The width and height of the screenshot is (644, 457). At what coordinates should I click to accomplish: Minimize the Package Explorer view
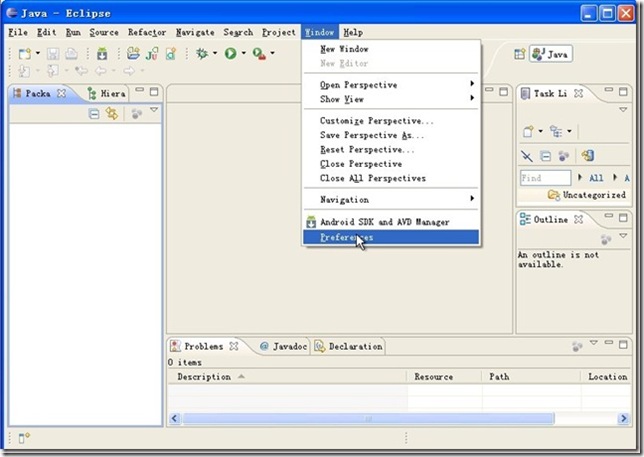click(x=140, y=90)
